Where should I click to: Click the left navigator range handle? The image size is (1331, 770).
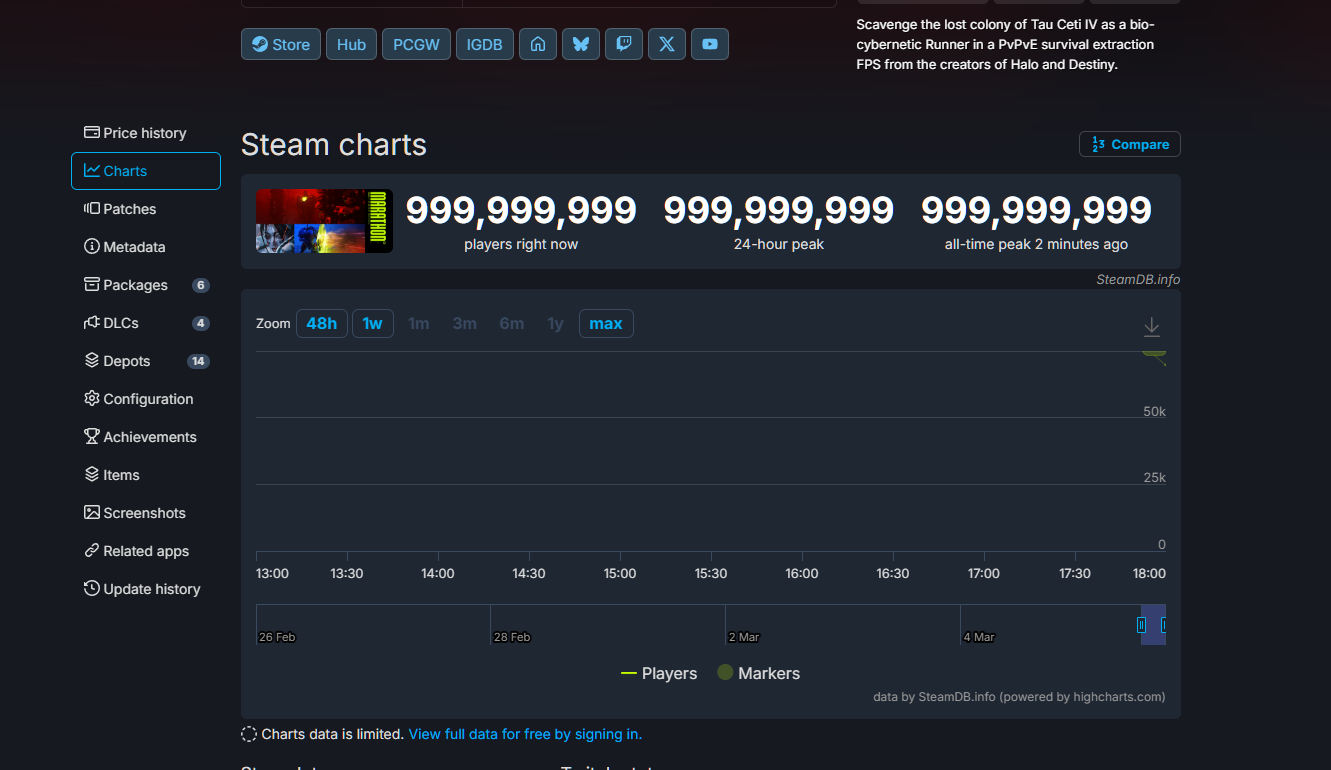coord(1141,625)
